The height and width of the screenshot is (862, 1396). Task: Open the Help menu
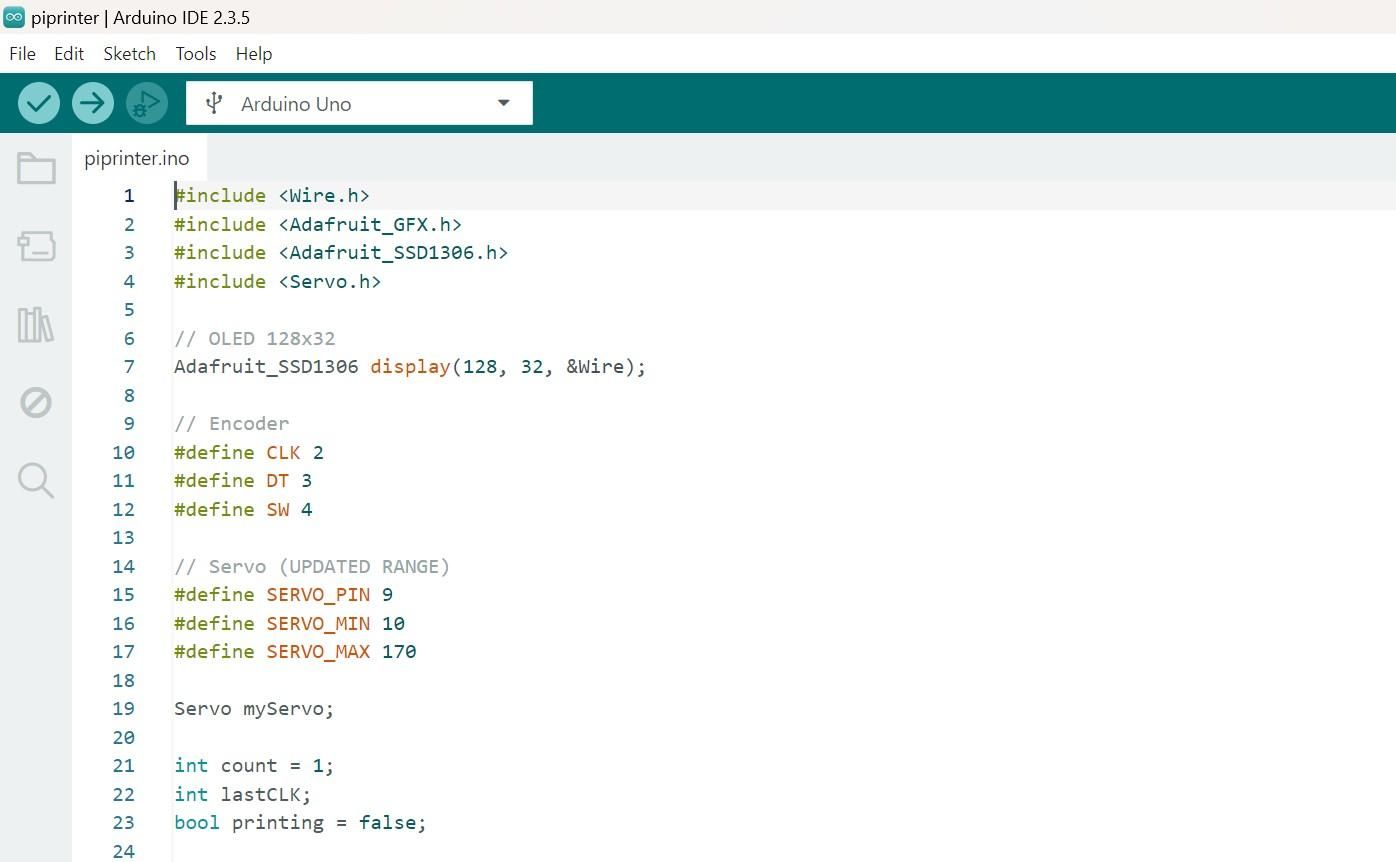254,54
